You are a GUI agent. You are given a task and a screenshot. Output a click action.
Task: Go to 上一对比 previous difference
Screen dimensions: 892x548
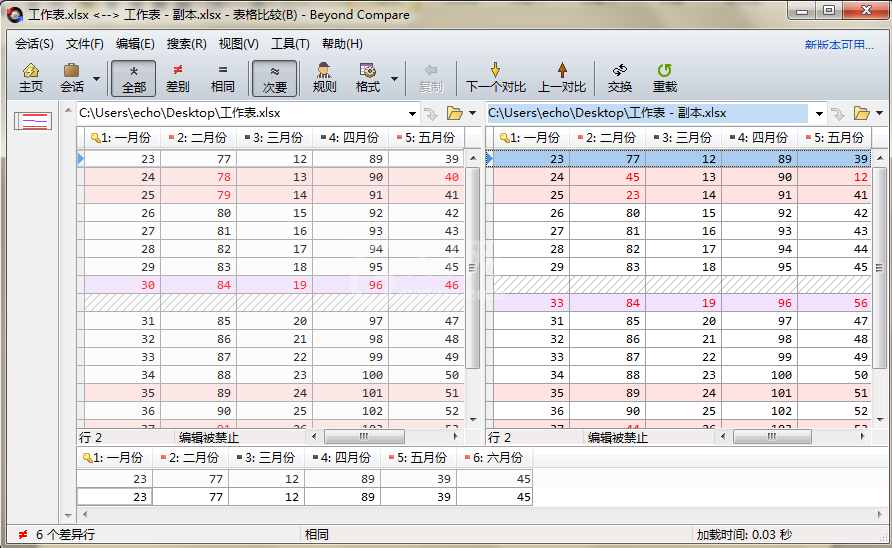[562, 78]
